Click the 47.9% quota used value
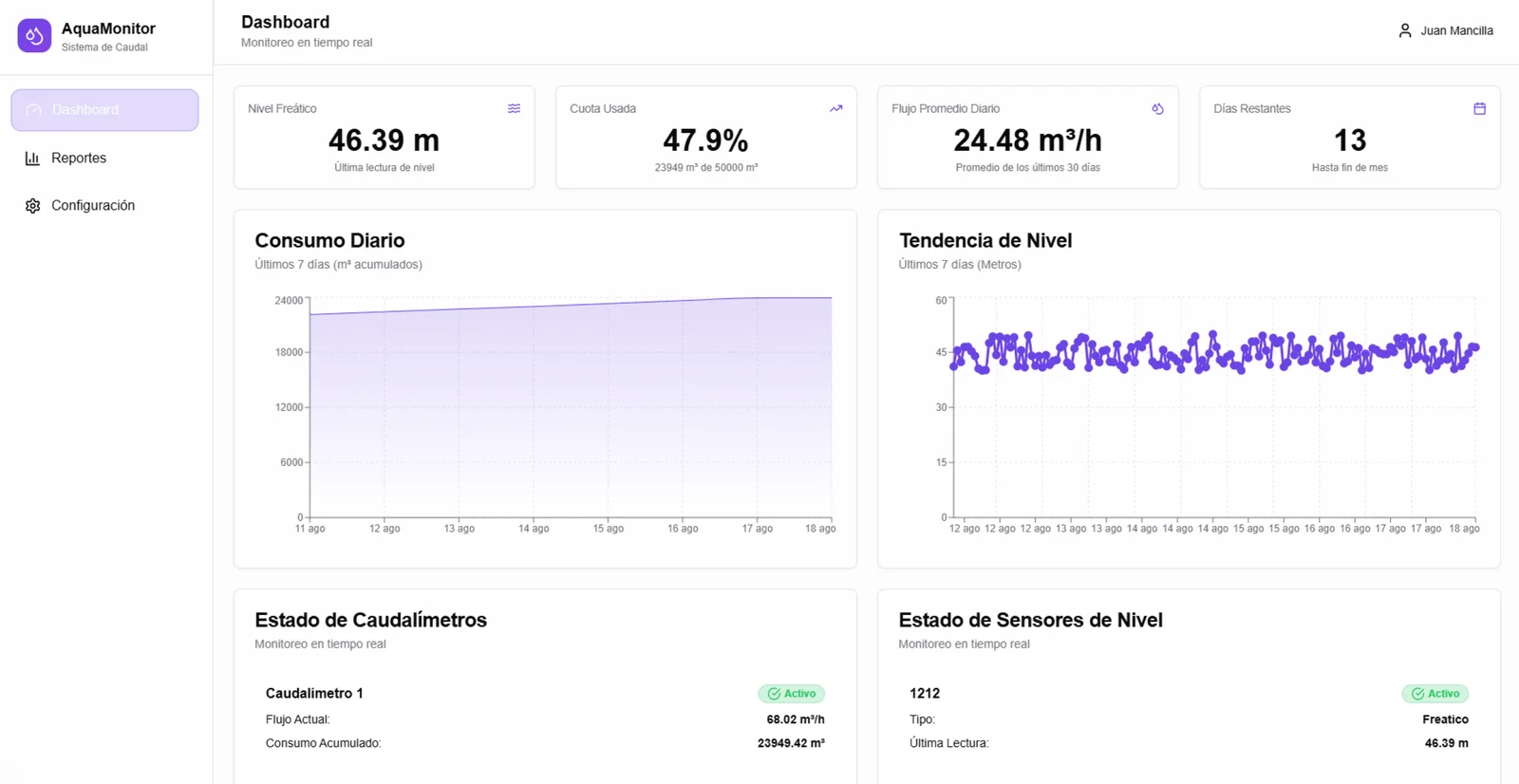 (x=705, y=140)
